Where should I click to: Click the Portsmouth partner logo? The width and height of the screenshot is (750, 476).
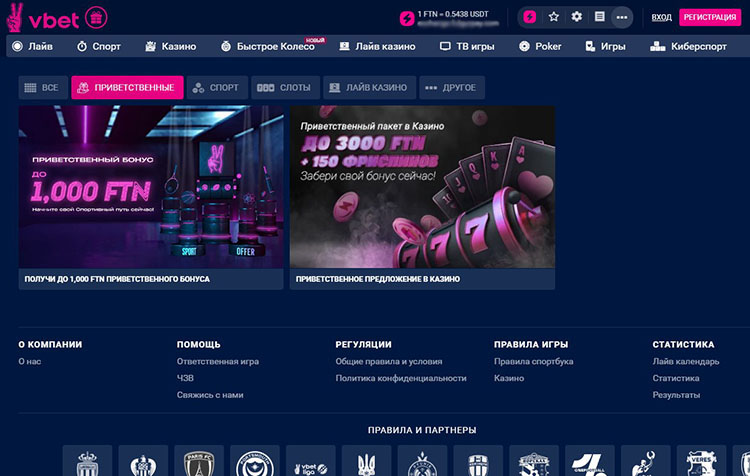click(x=255, y=462)
